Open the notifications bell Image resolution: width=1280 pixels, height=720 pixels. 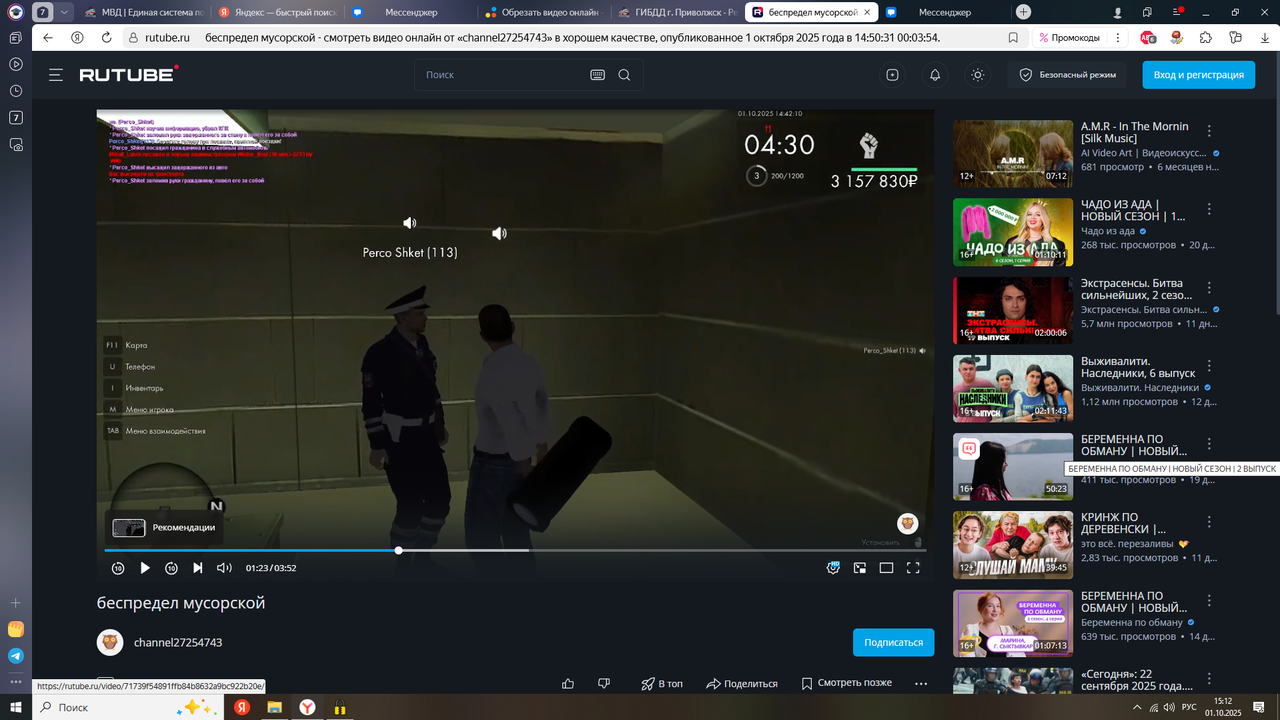point(935,75)
